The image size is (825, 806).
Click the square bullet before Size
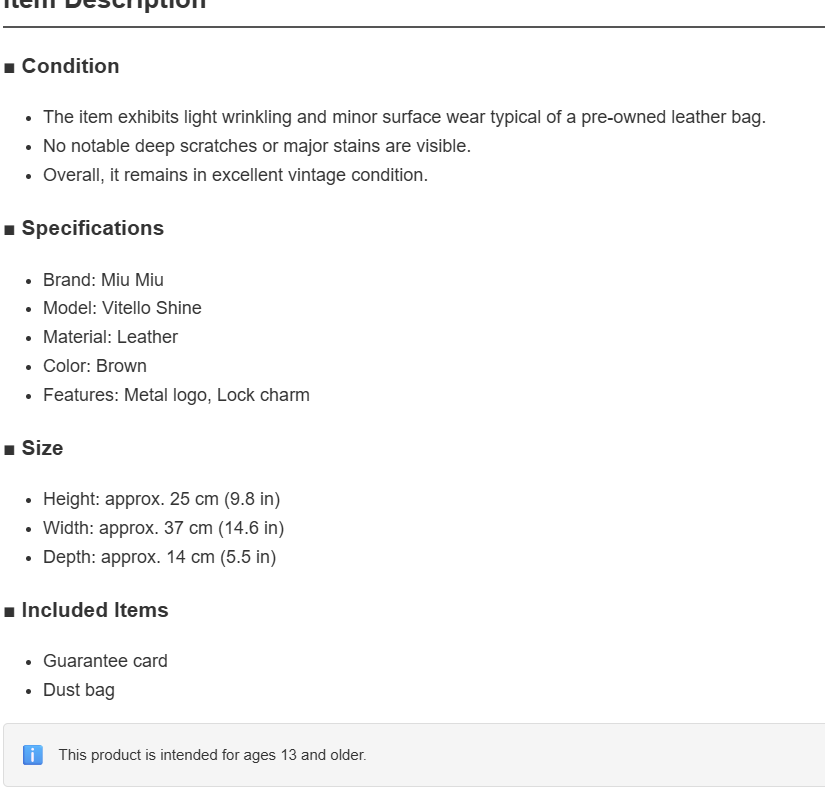[x=9, y=450]
